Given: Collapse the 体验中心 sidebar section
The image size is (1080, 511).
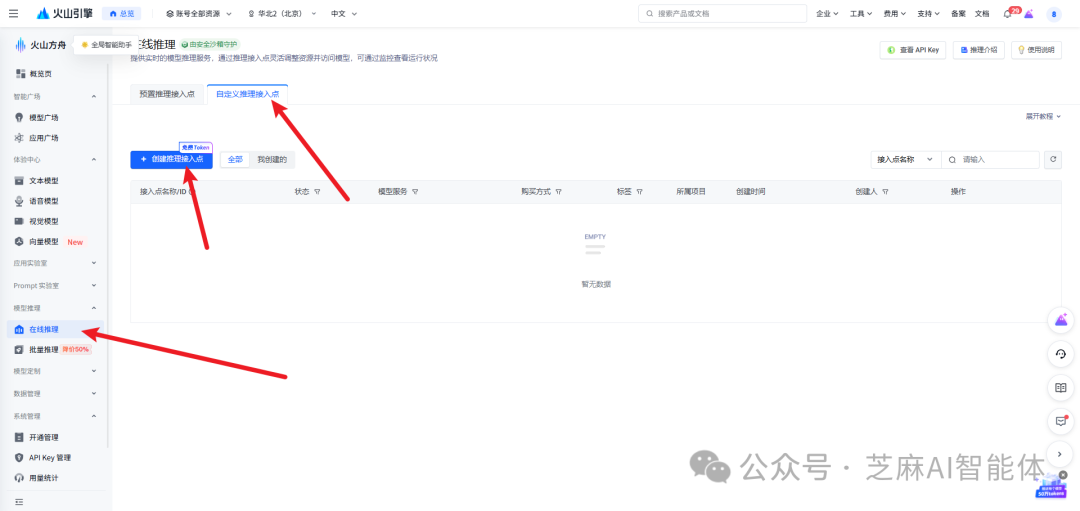Looking at the screenshot, I should click(94, 159).
